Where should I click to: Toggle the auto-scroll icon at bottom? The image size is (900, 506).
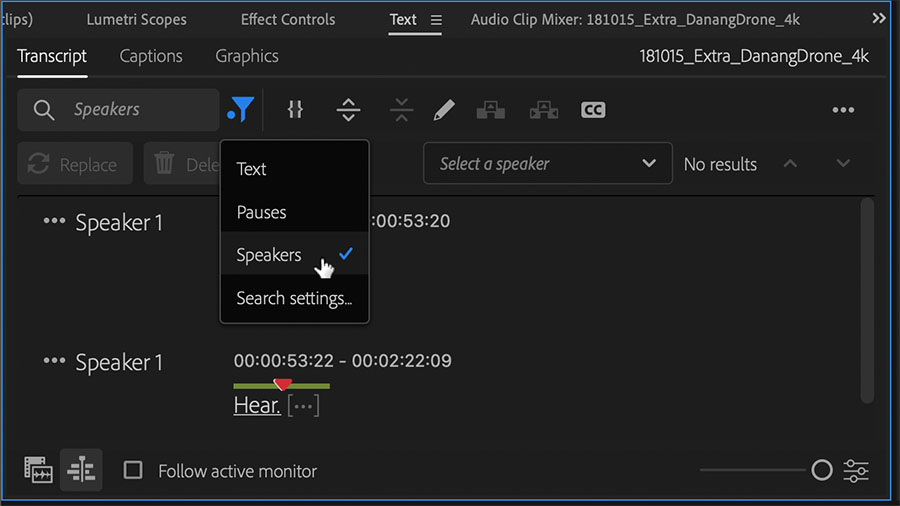coord(82,470)
